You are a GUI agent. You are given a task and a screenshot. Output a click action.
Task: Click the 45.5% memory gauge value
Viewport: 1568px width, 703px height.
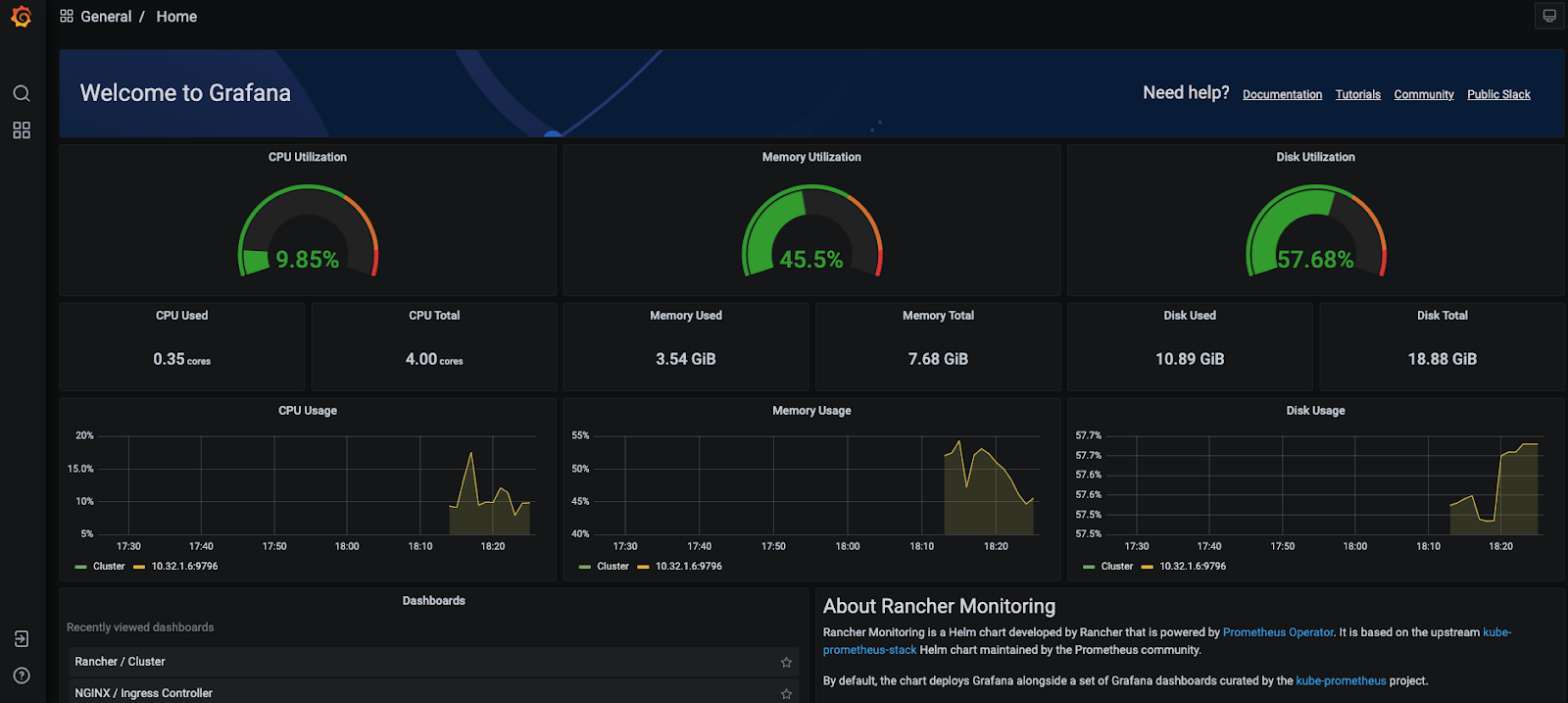coord(811,260)
